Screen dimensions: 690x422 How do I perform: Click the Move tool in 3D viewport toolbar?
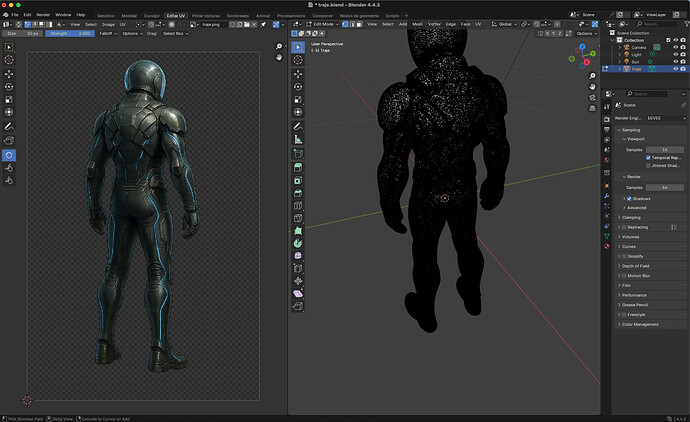298,73
